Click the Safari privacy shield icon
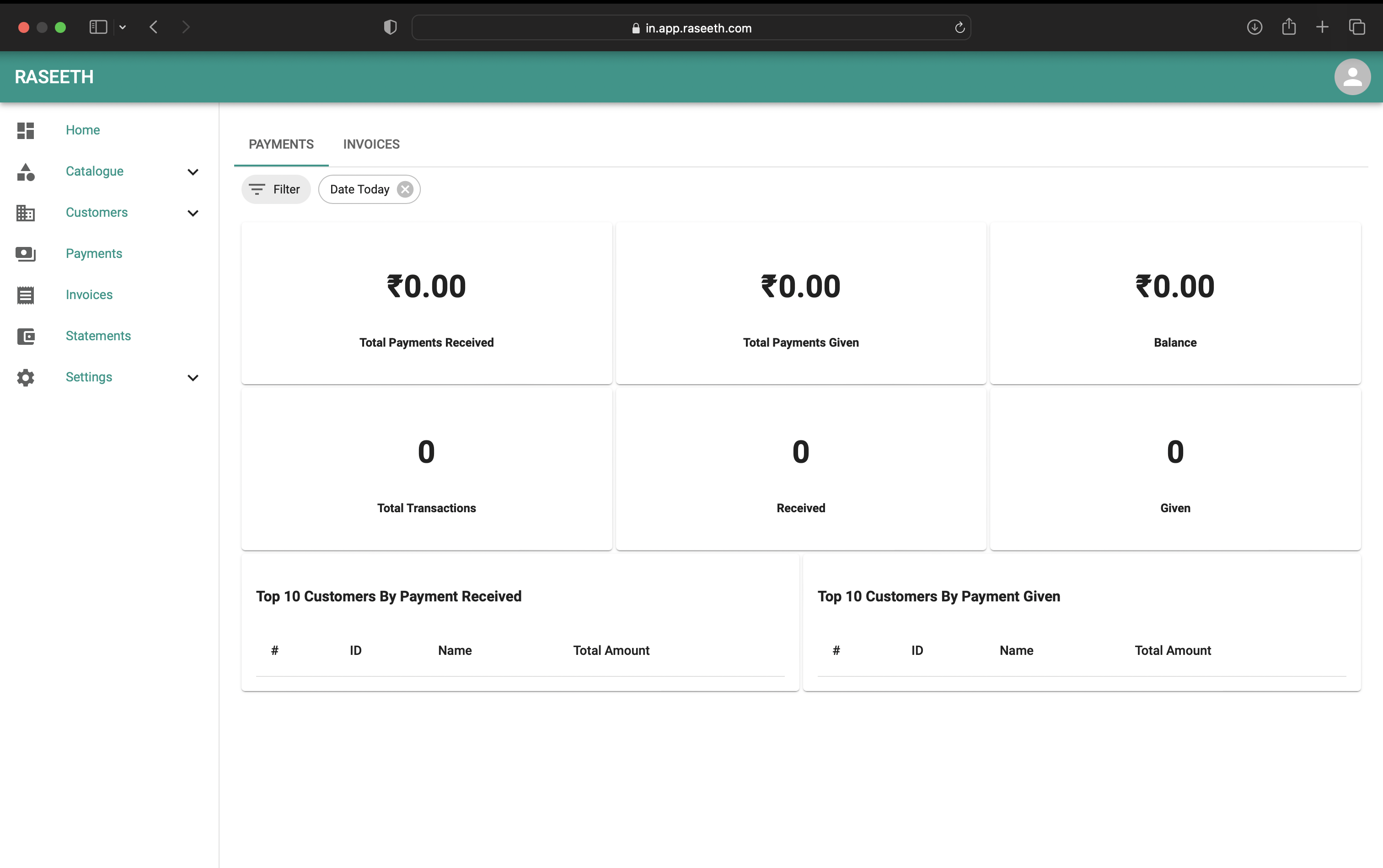Screen dimensions: 1383x868 pyautogui.click(x=391, y=27)
